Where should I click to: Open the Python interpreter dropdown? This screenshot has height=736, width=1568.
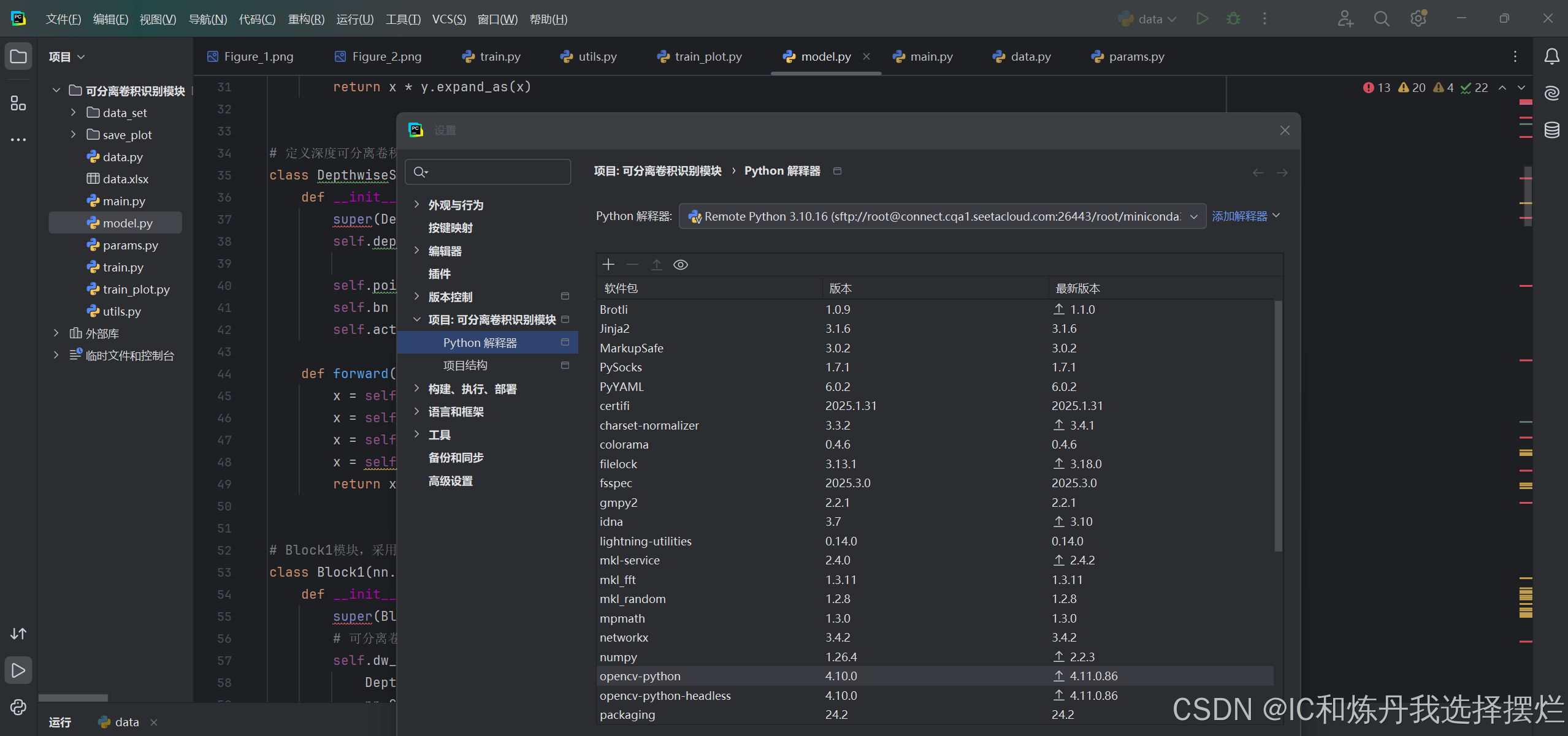pos(942,216)
